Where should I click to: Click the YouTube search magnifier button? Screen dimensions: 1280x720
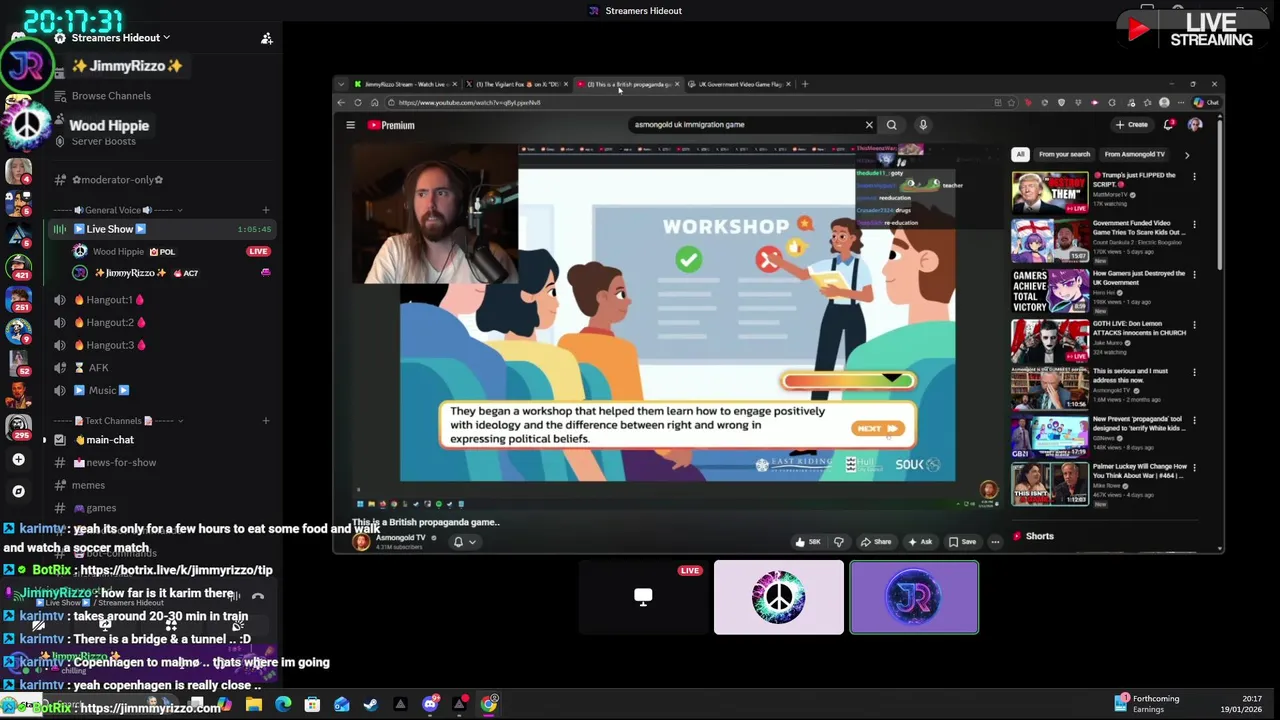[x=892, y=125]
